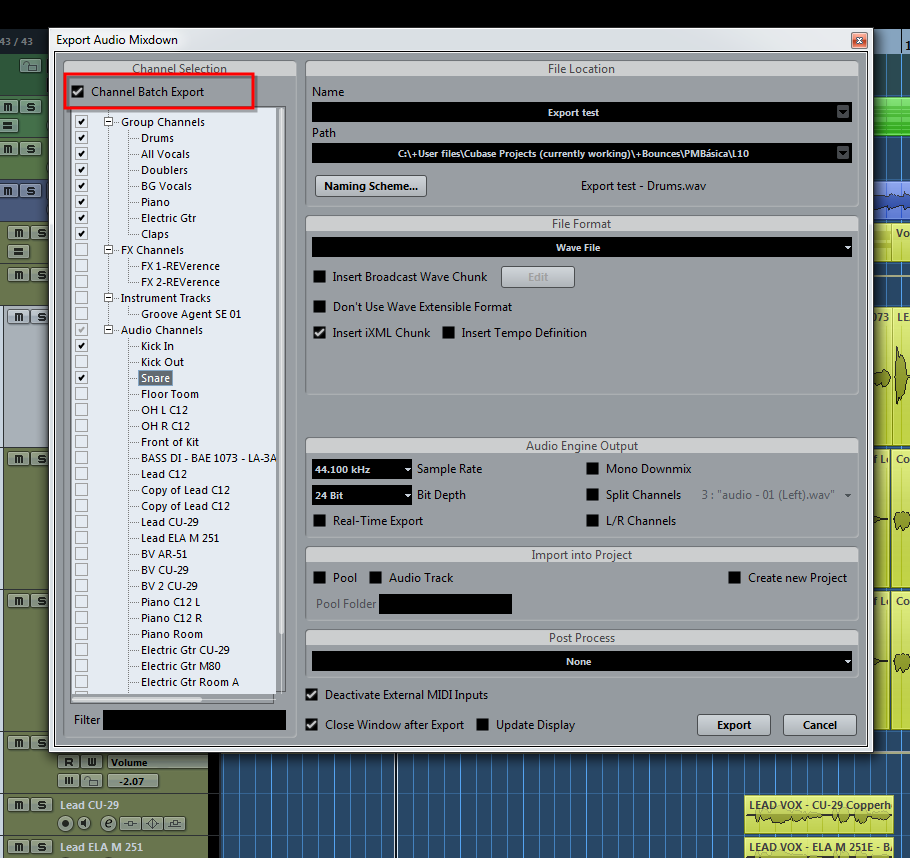The image size is (910, 858).
Task: Uncheck the BG Vocals group channel
Action: click(x=81, y=186)
